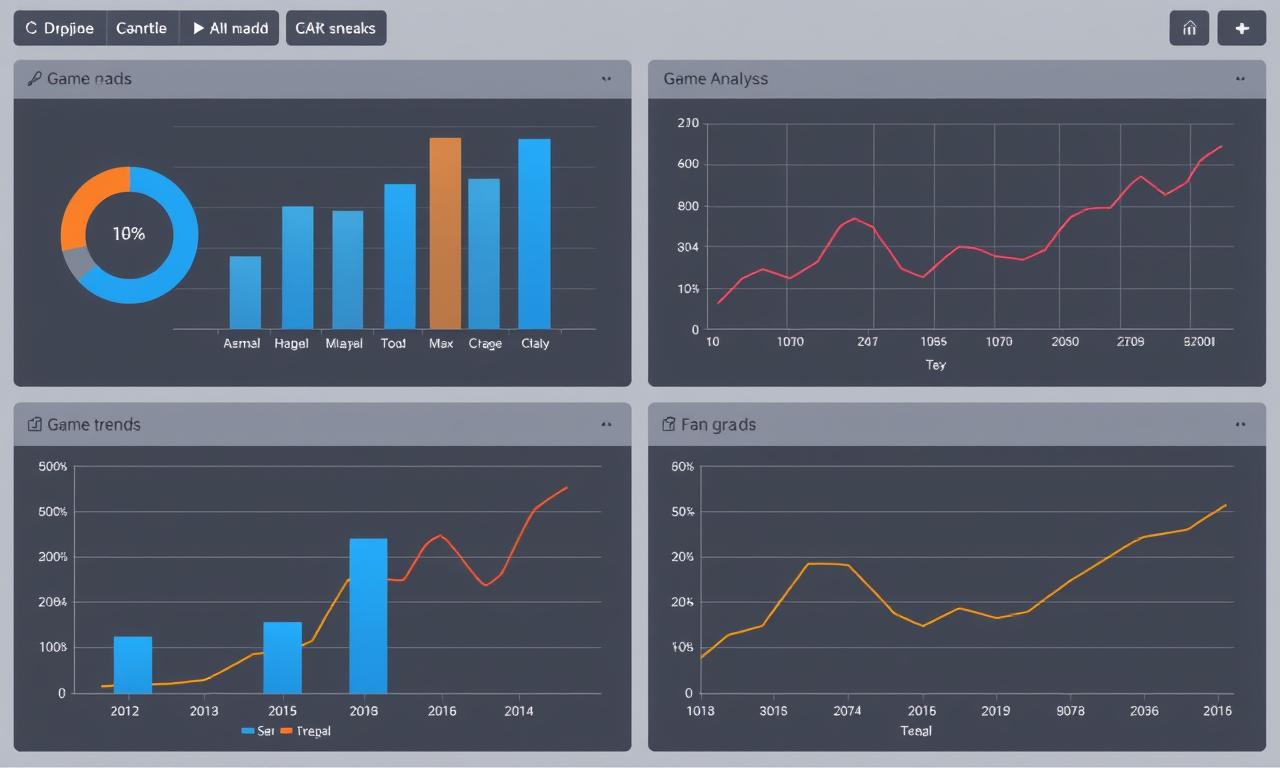1280x768 pixels.
Task: Expand the Game Analyss panel options menu
Action: pyautogui.click(x=1240, y=78)
